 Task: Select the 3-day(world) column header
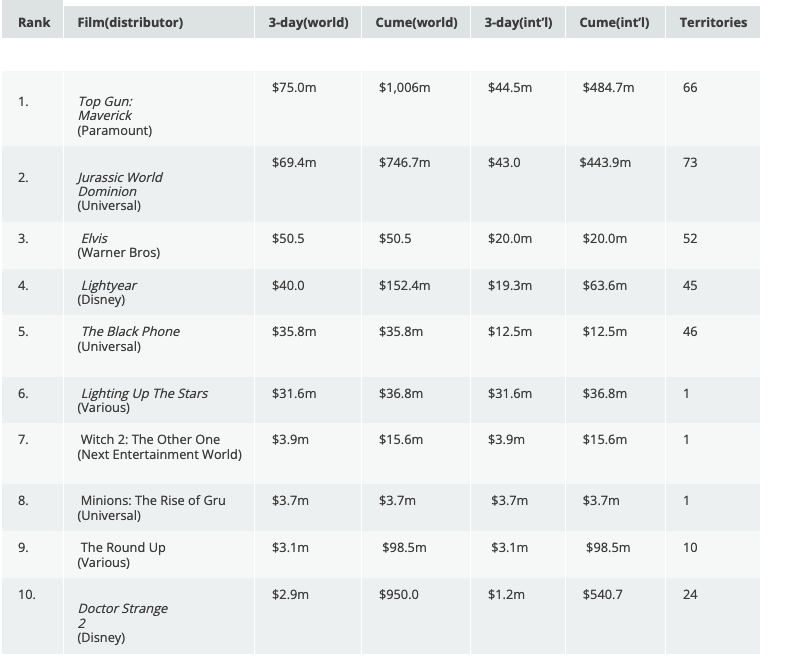tap(308, 22)
